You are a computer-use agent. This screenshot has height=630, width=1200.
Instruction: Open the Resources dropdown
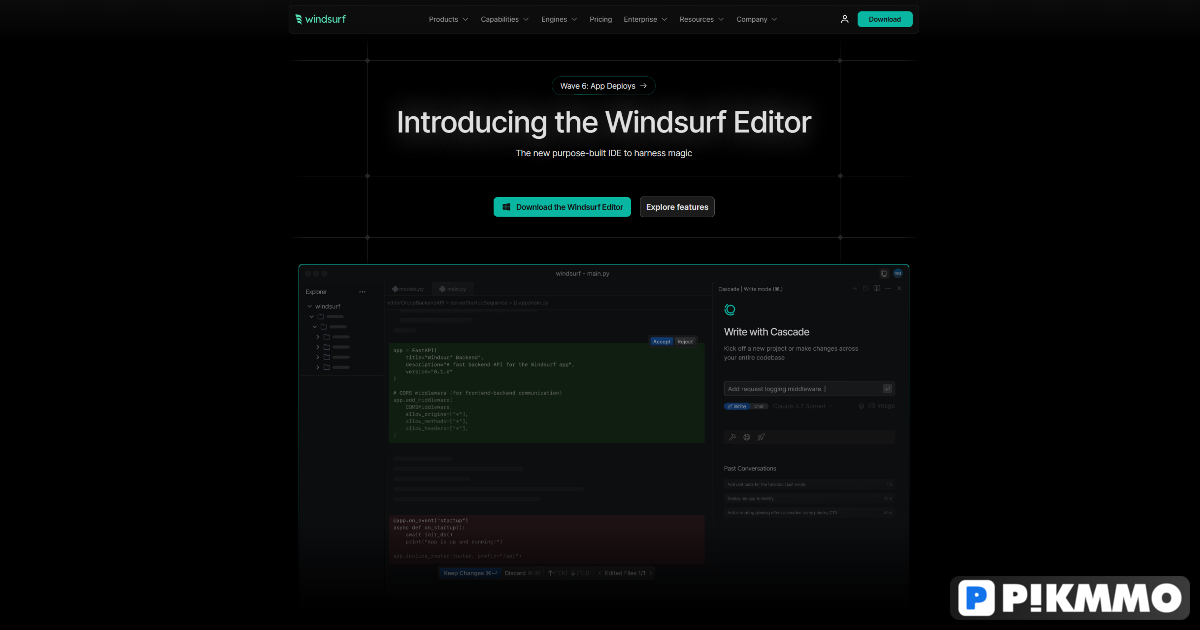(x=702, y=19)
